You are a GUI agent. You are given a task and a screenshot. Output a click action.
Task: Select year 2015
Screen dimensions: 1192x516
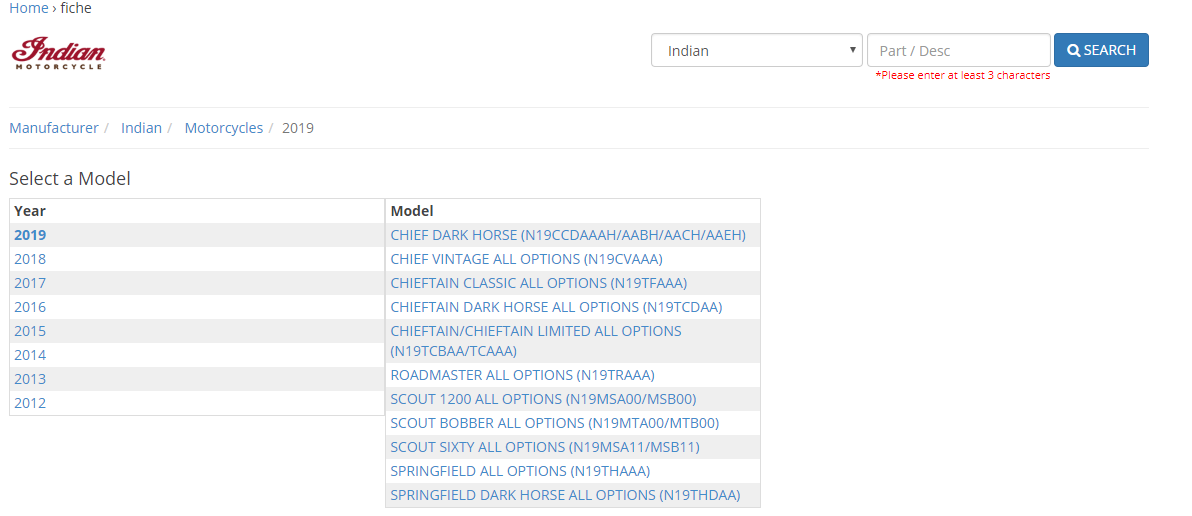[x=30, y=331]
